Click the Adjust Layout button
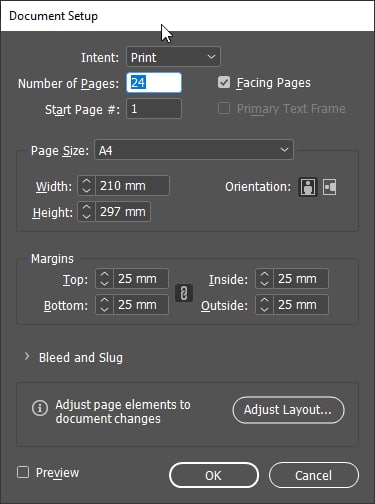Image resolution: width=375 pixels, height=504 pixels. click(288, 410)
